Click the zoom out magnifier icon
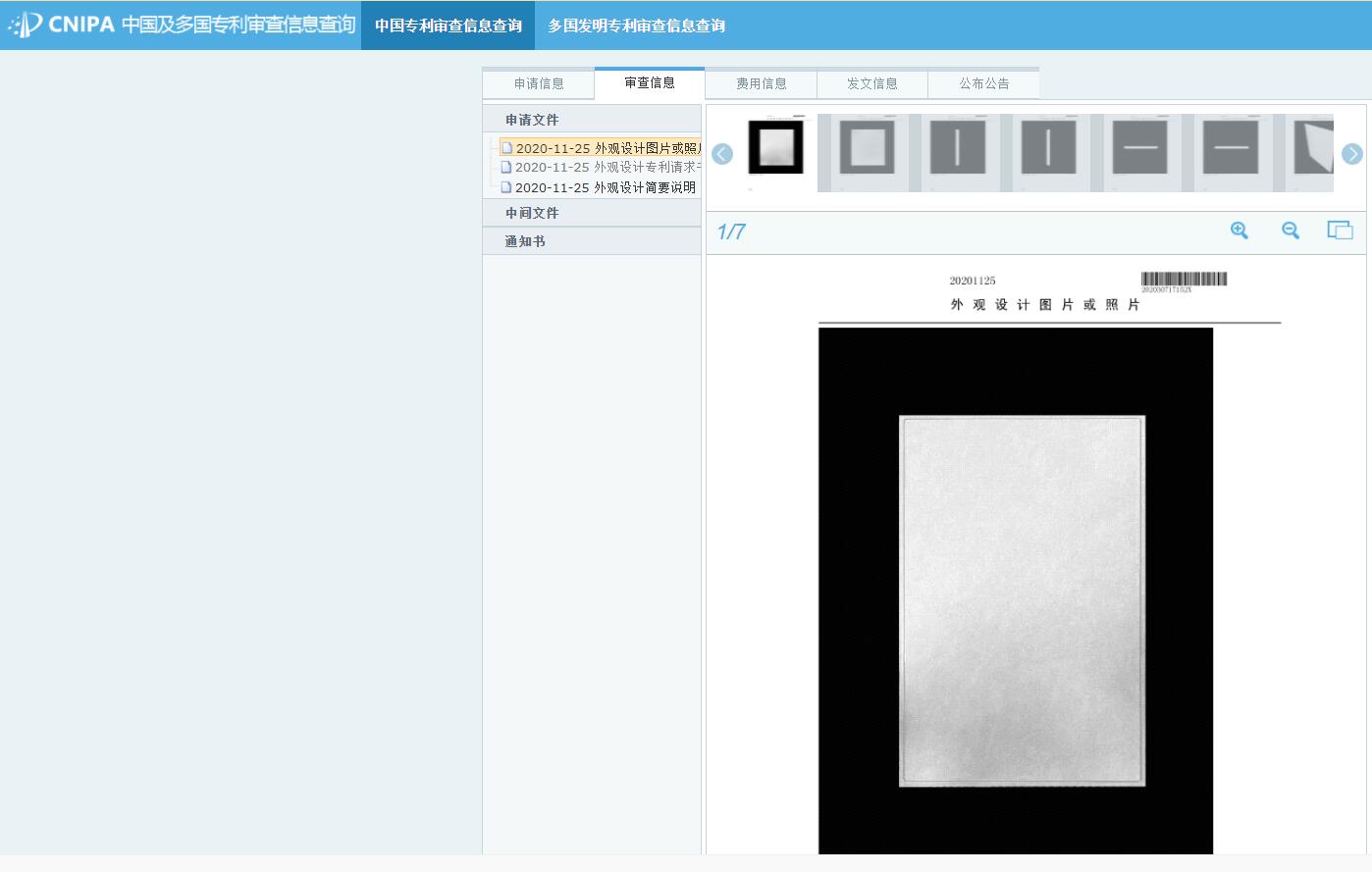Viewport: 1372px width, 872px height. (x=1291, y=231)
